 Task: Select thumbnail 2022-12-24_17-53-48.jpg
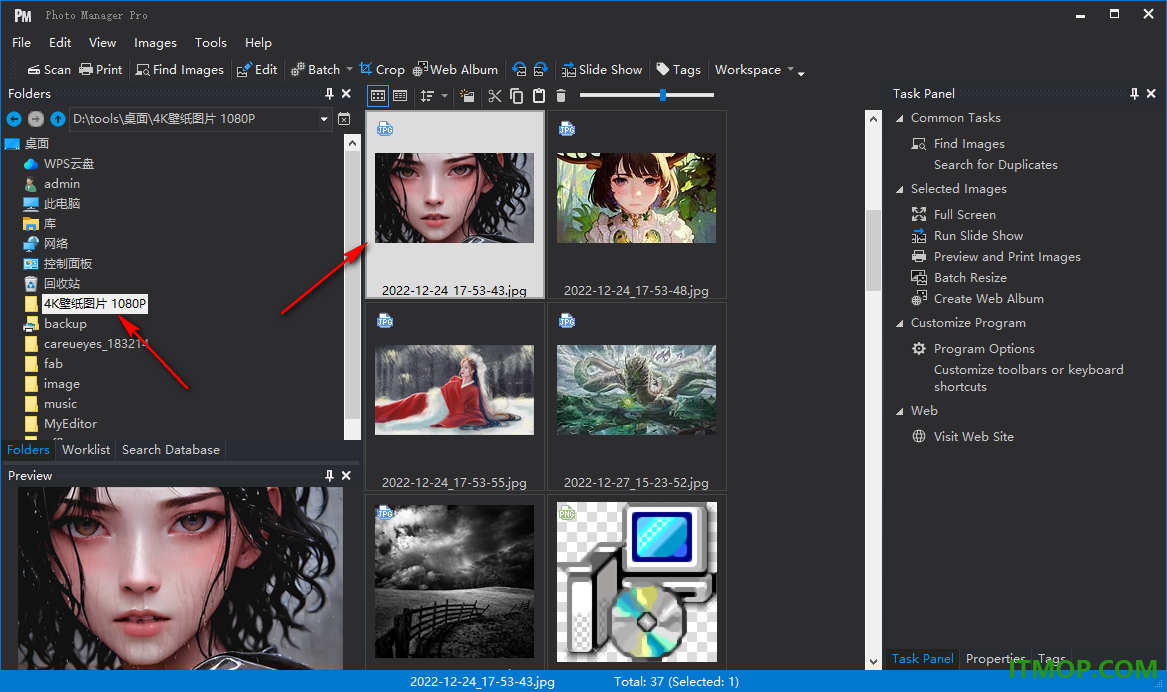[x=636, y=205]
